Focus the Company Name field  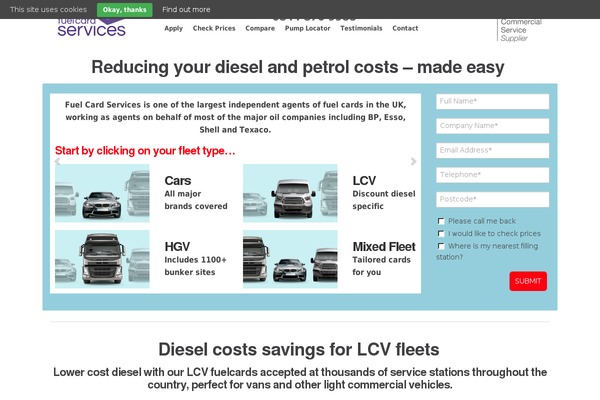[492, 126]
